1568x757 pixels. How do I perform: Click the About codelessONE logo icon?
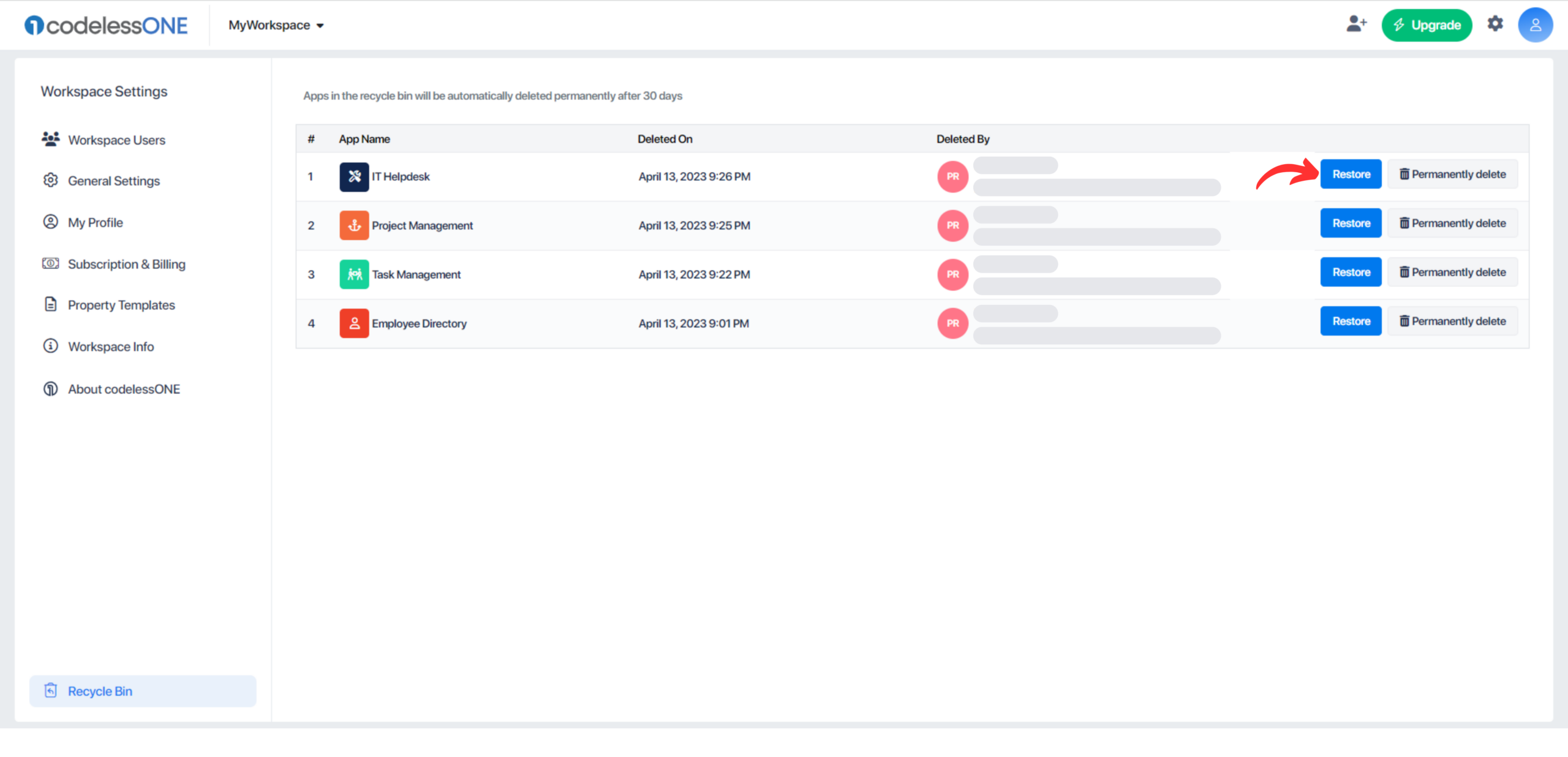click(51, 388)
